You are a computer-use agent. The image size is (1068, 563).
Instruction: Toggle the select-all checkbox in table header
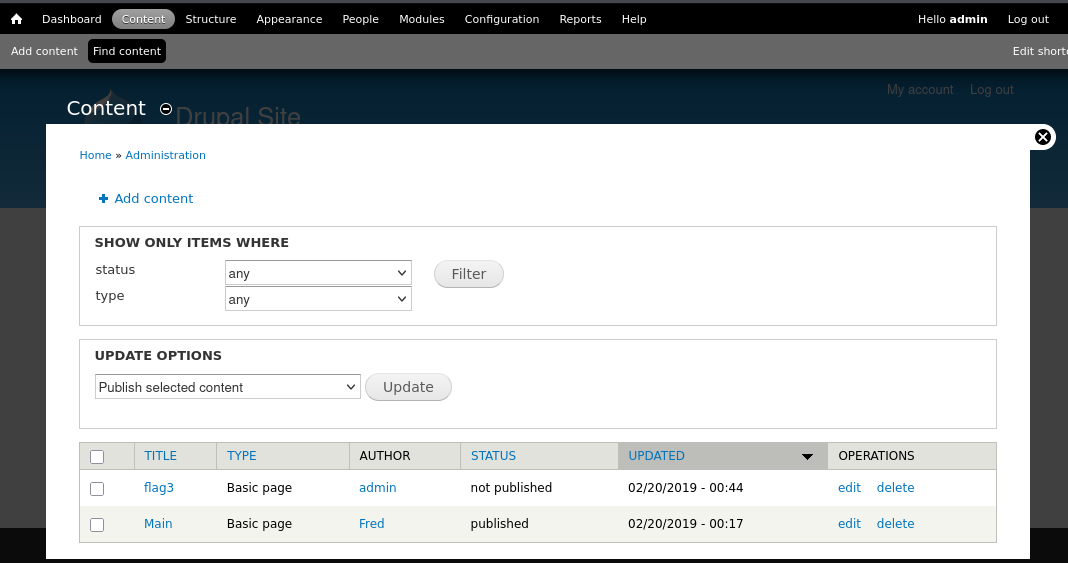tap(97, 457)
